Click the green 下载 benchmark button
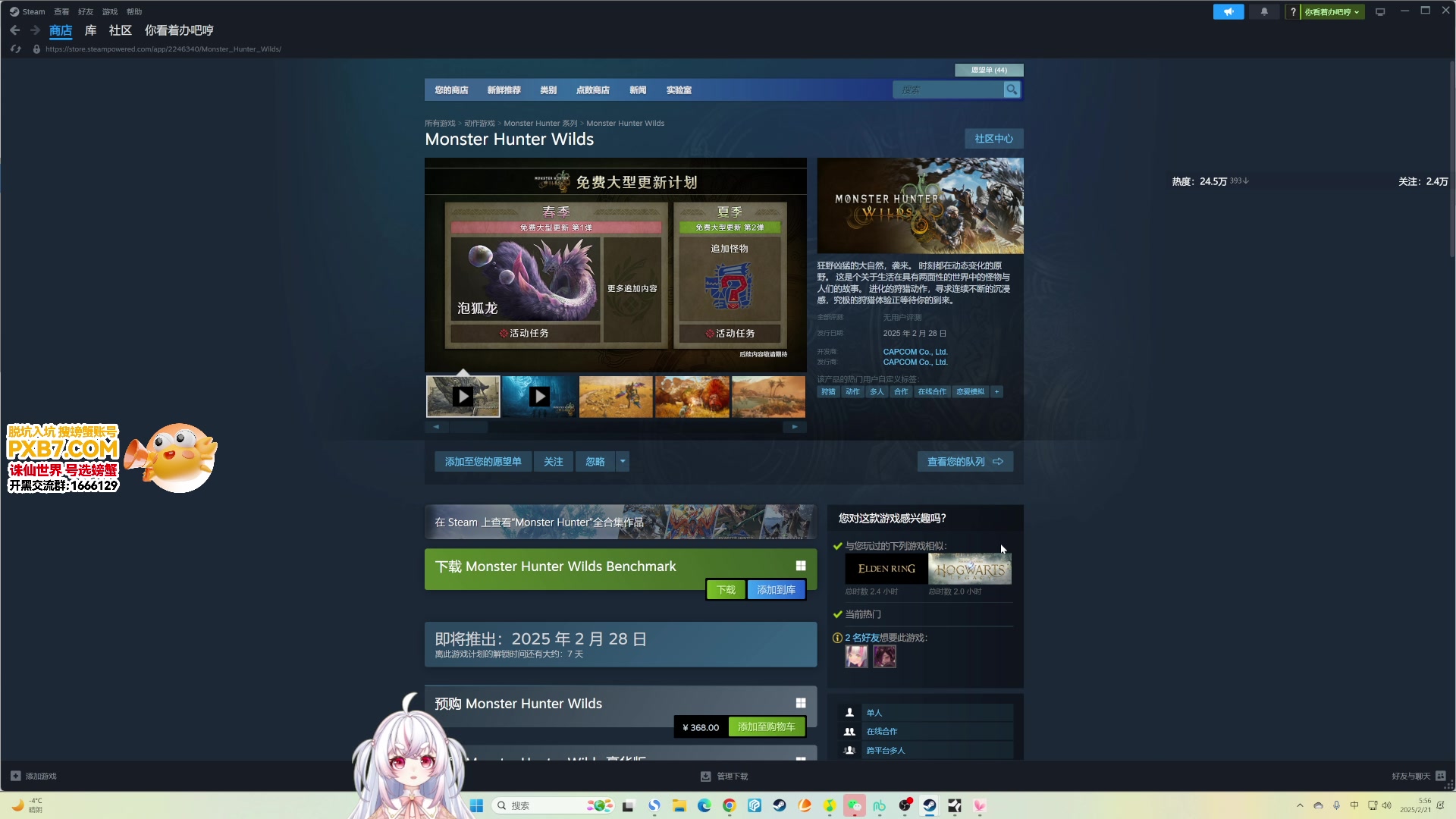 click(726, 590)
